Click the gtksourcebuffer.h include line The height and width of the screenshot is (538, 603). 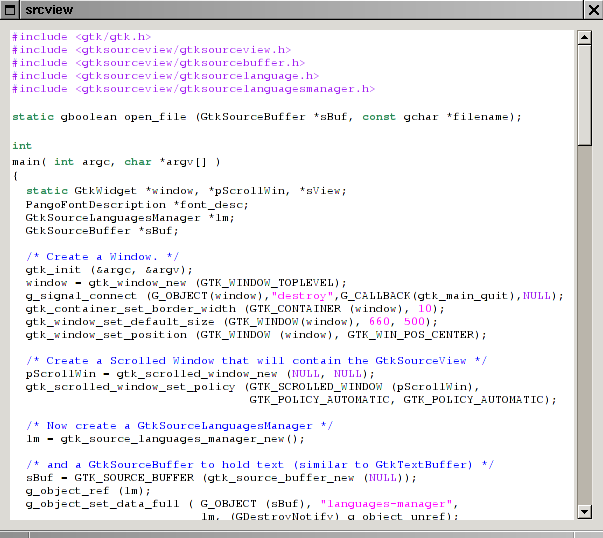(x=158, y=63)
